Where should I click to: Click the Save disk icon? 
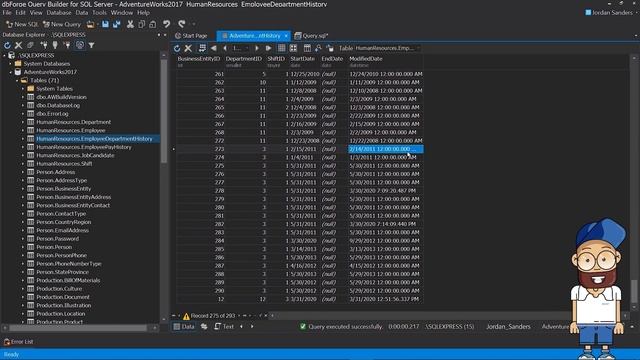[x=105, y=24]
